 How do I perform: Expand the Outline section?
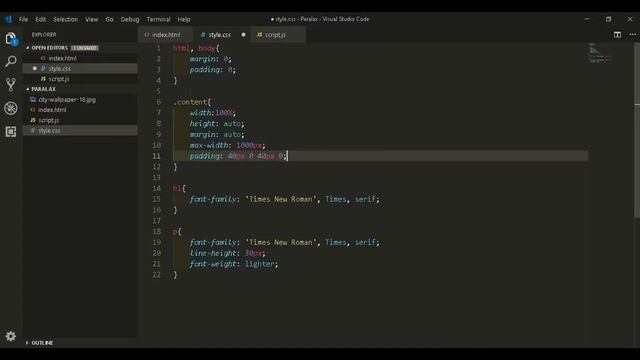(x=42, y=343)
